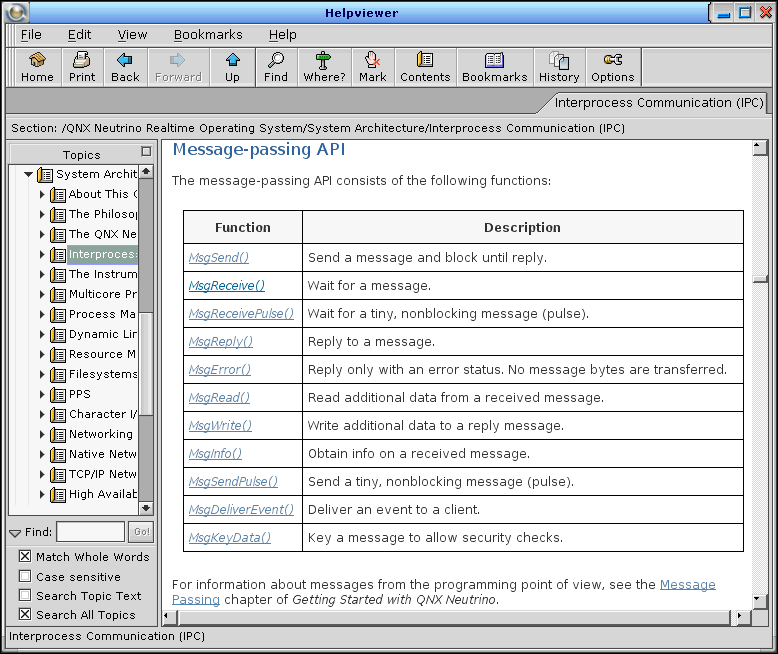Open the Find tool in toolbar

[x=276, y=67]
